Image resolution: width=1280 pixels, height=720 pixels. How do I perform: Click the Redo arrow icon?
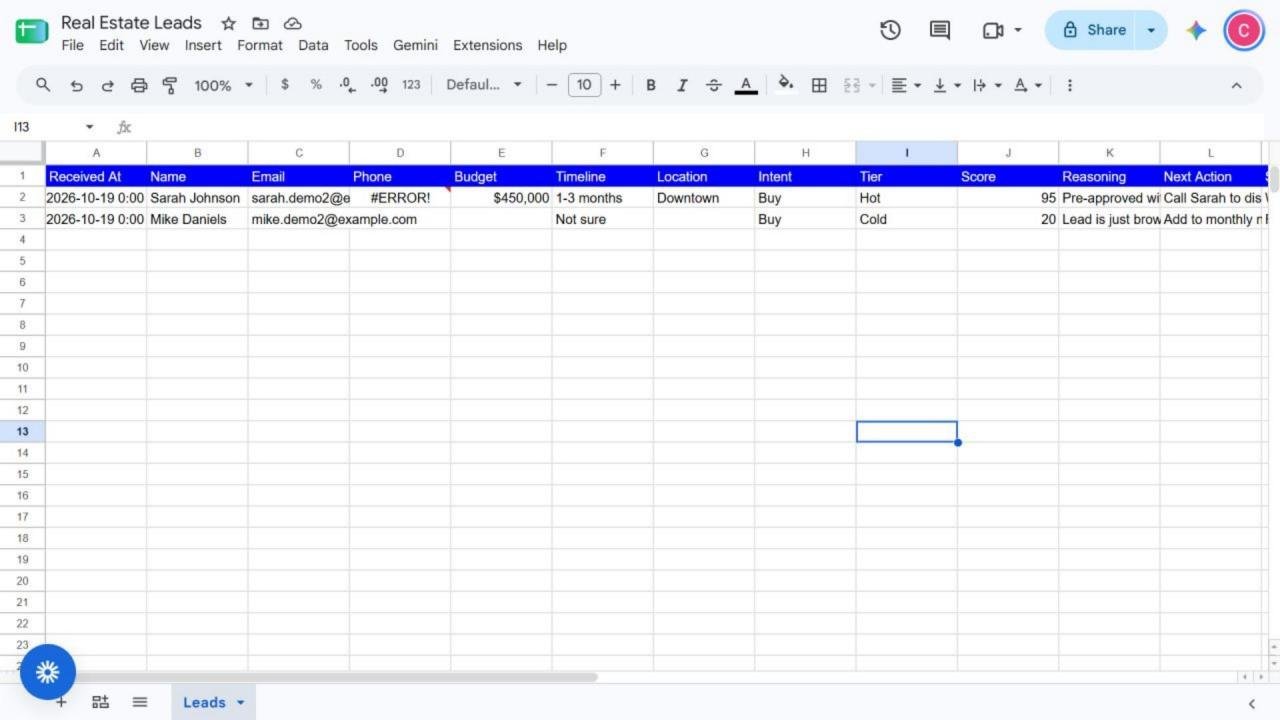click(107, 85)
